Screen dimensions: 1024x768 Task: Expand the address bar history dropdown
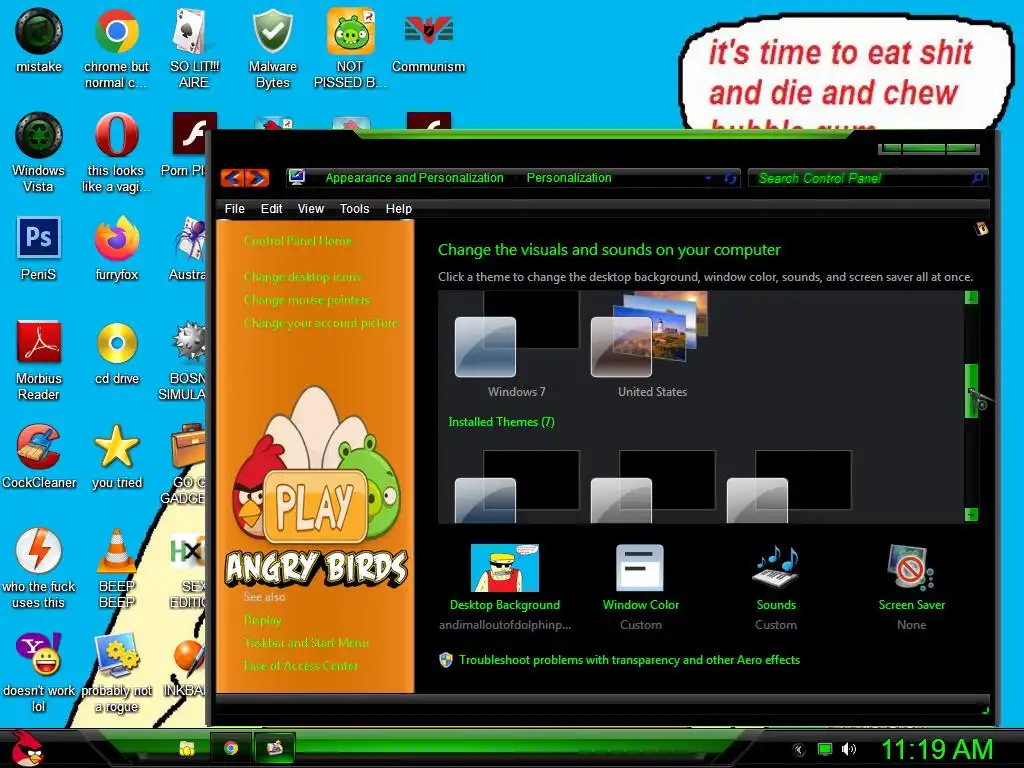(709, 178)
